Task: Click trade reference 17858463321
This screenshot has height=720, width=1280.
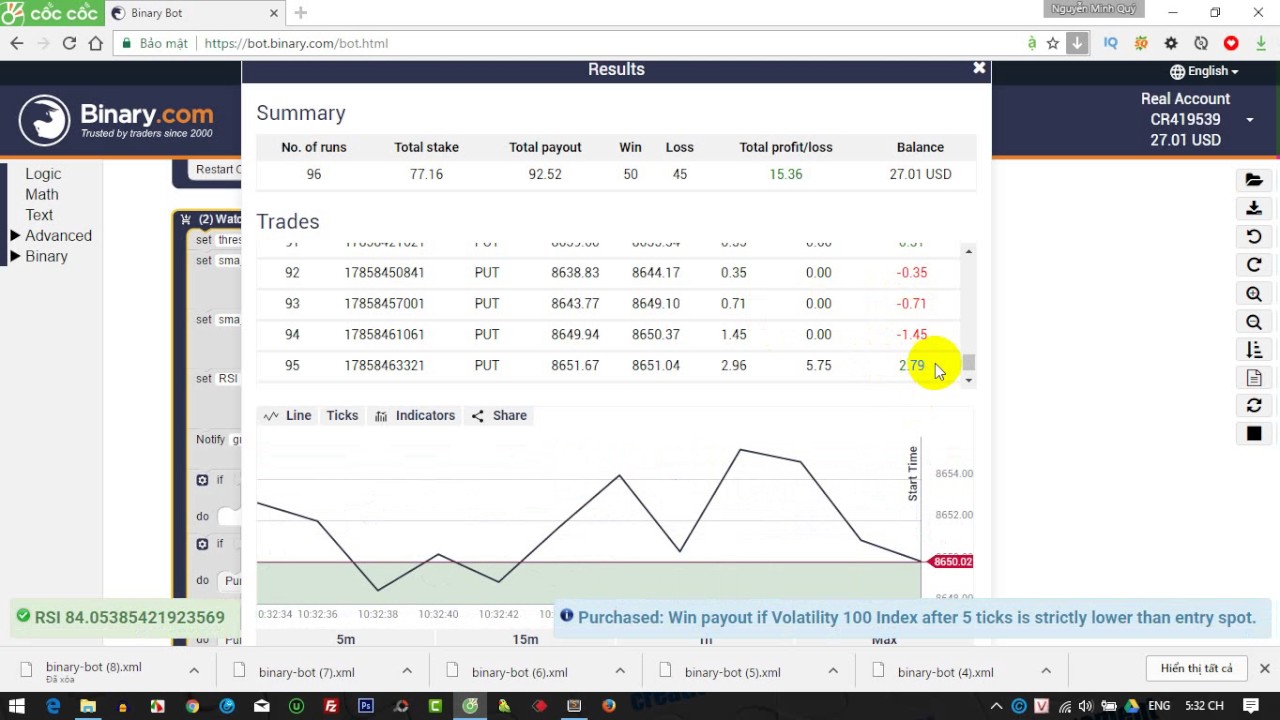Action: pyautogui.click(x=384, y=365)
